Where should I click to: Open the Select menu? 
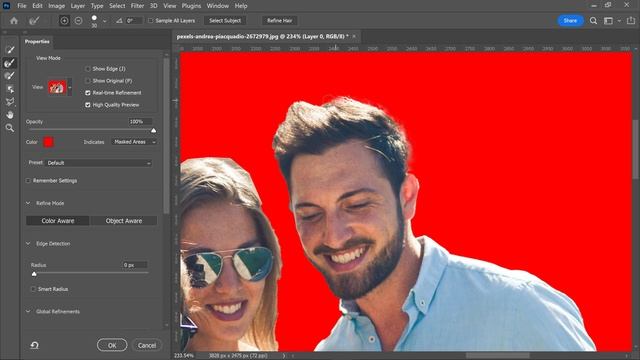coord(117,6)
